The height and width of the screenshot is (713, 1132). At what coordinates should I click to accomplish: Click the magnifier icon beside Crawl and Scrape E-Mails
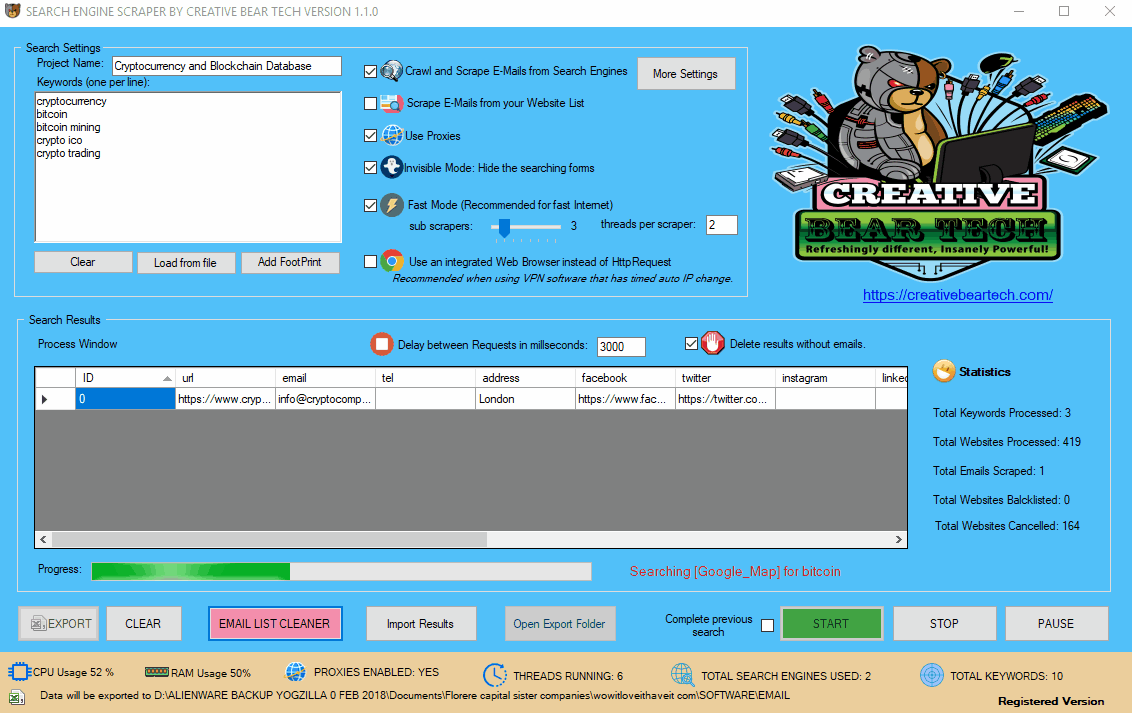391,71
